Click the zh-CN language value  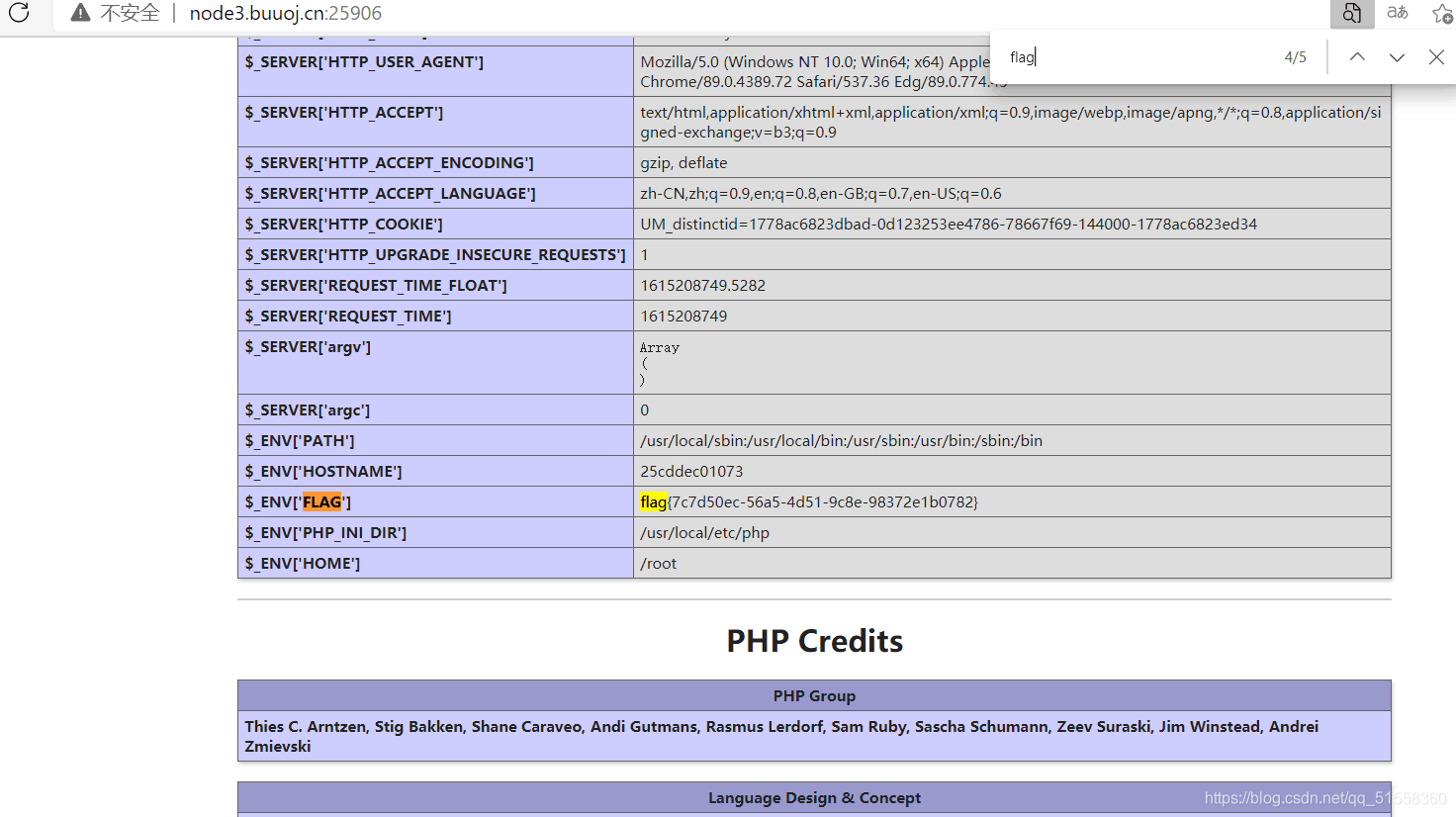[821, 193]
